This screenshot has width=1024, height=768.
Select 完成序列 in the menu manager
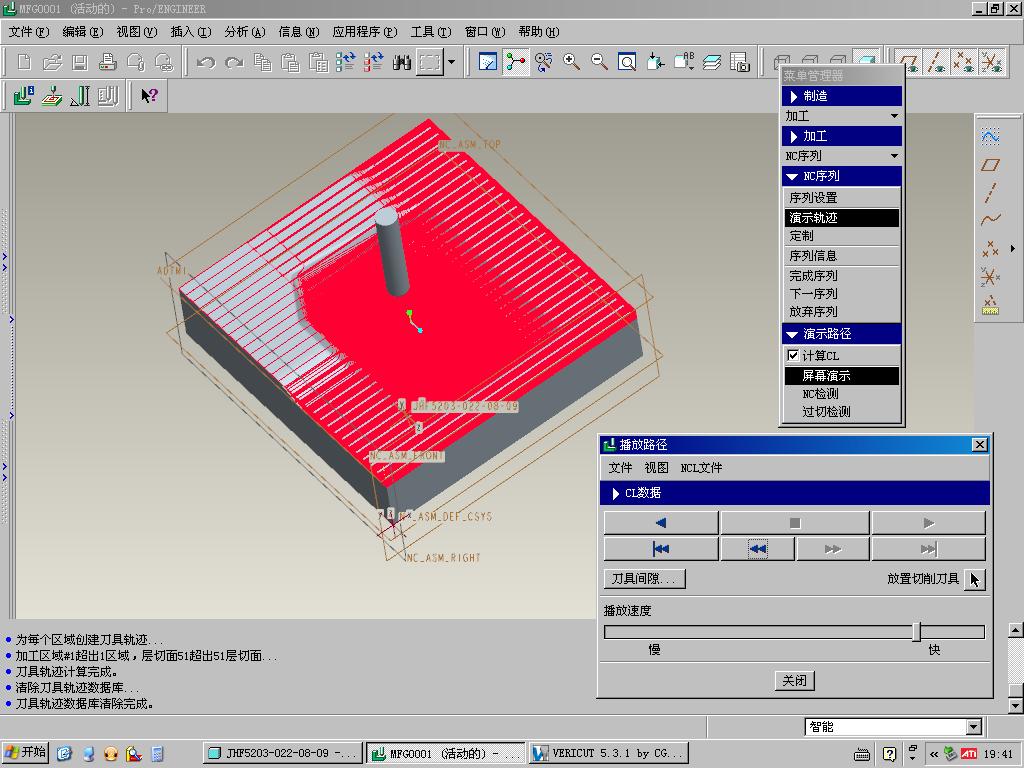841,276
